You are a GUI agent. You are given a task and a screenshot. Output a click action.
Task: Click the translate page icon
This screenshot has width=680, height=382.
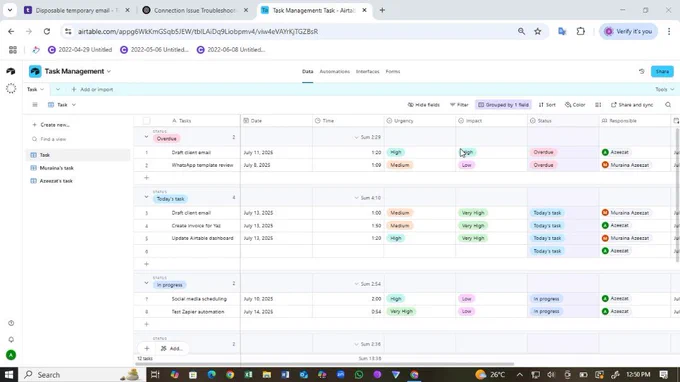562,31
